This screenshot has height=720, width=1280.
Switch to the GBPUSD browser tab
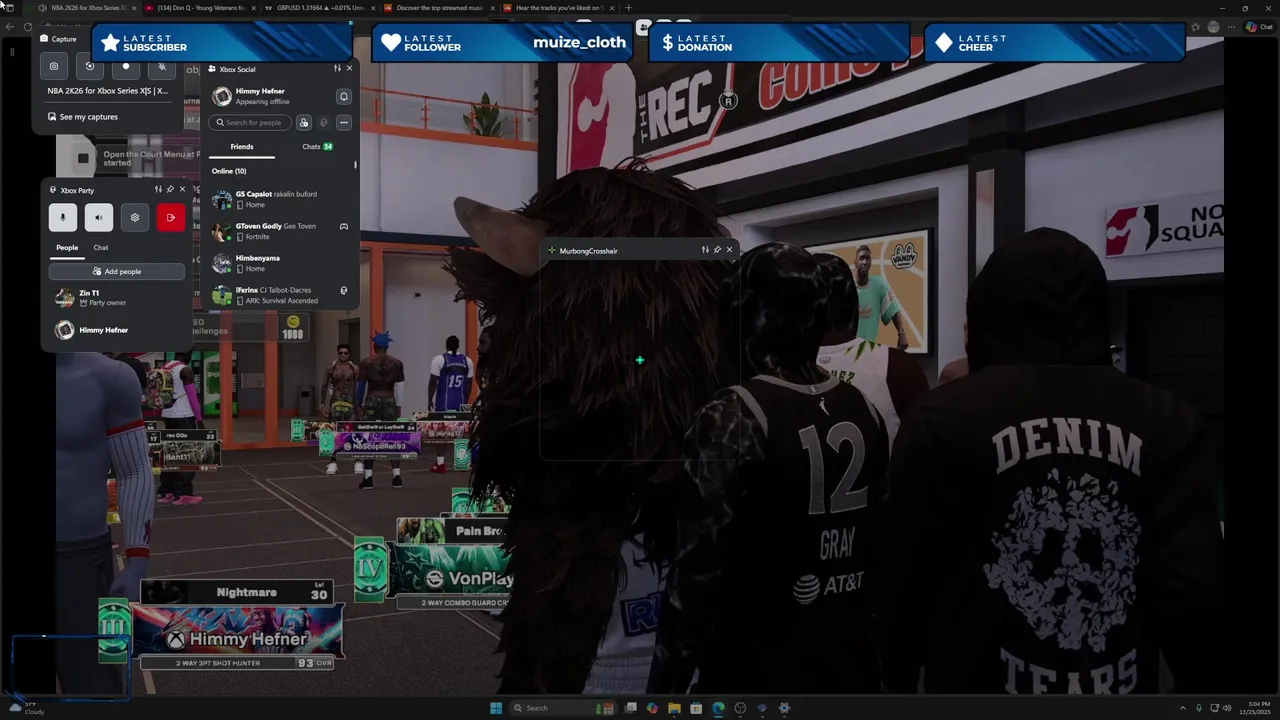click(x=320, y=8)
